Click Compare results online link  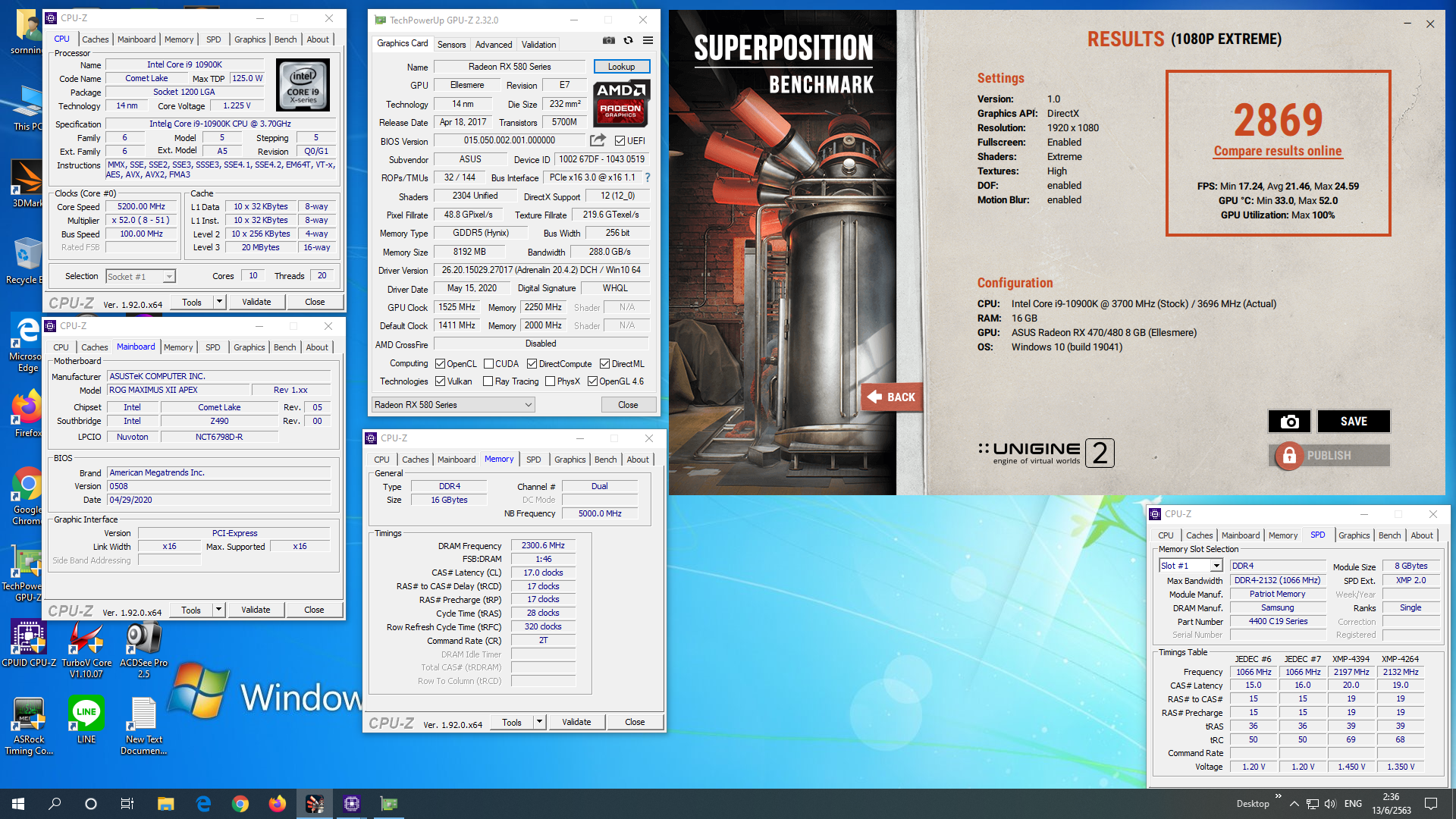point(1278,151)
